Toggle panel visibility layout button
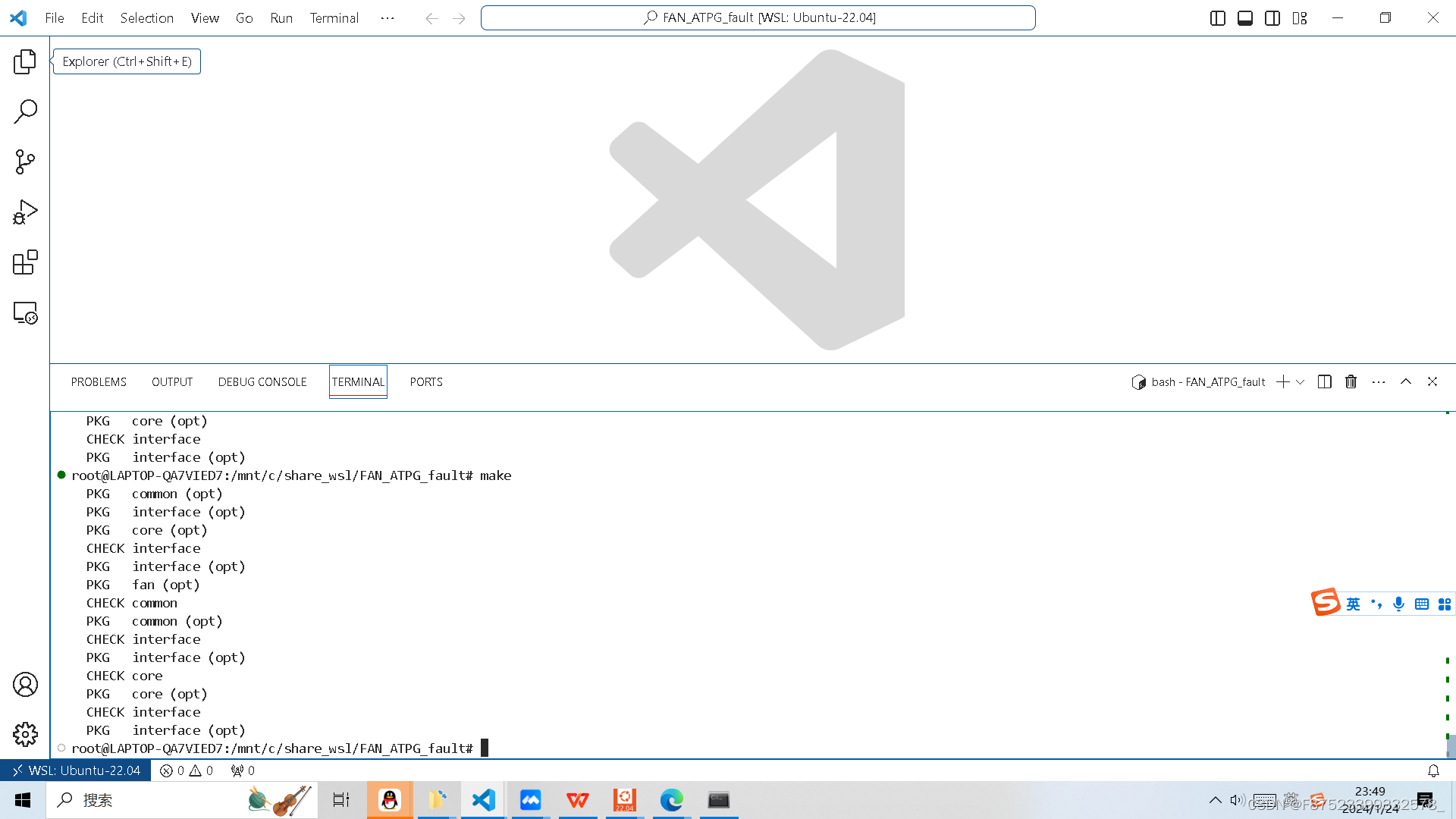 click(x=1245, y=18)
